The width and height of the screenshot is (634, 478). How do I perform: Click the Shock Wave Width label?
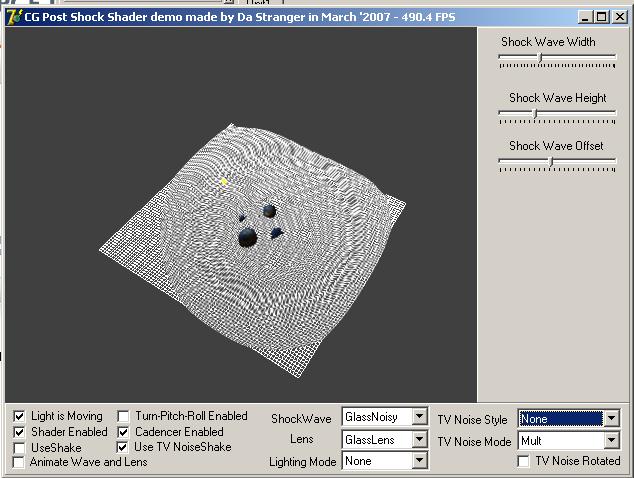pos(548,42)
